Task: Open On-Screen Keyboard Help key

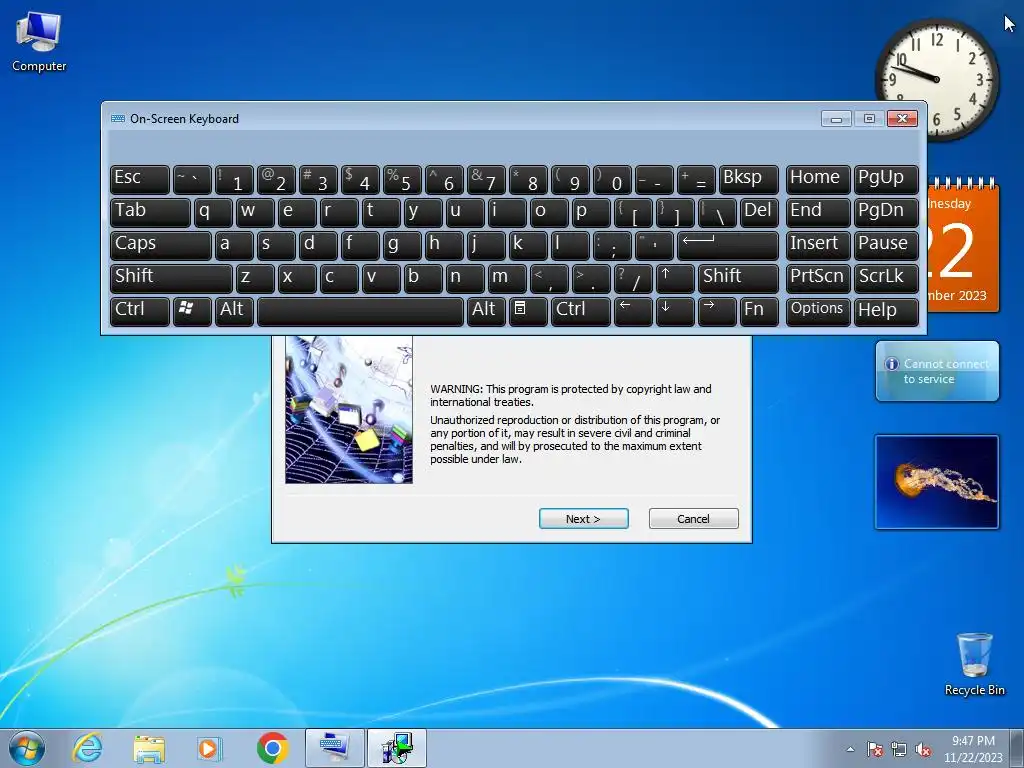Action: tap(886, 310)
